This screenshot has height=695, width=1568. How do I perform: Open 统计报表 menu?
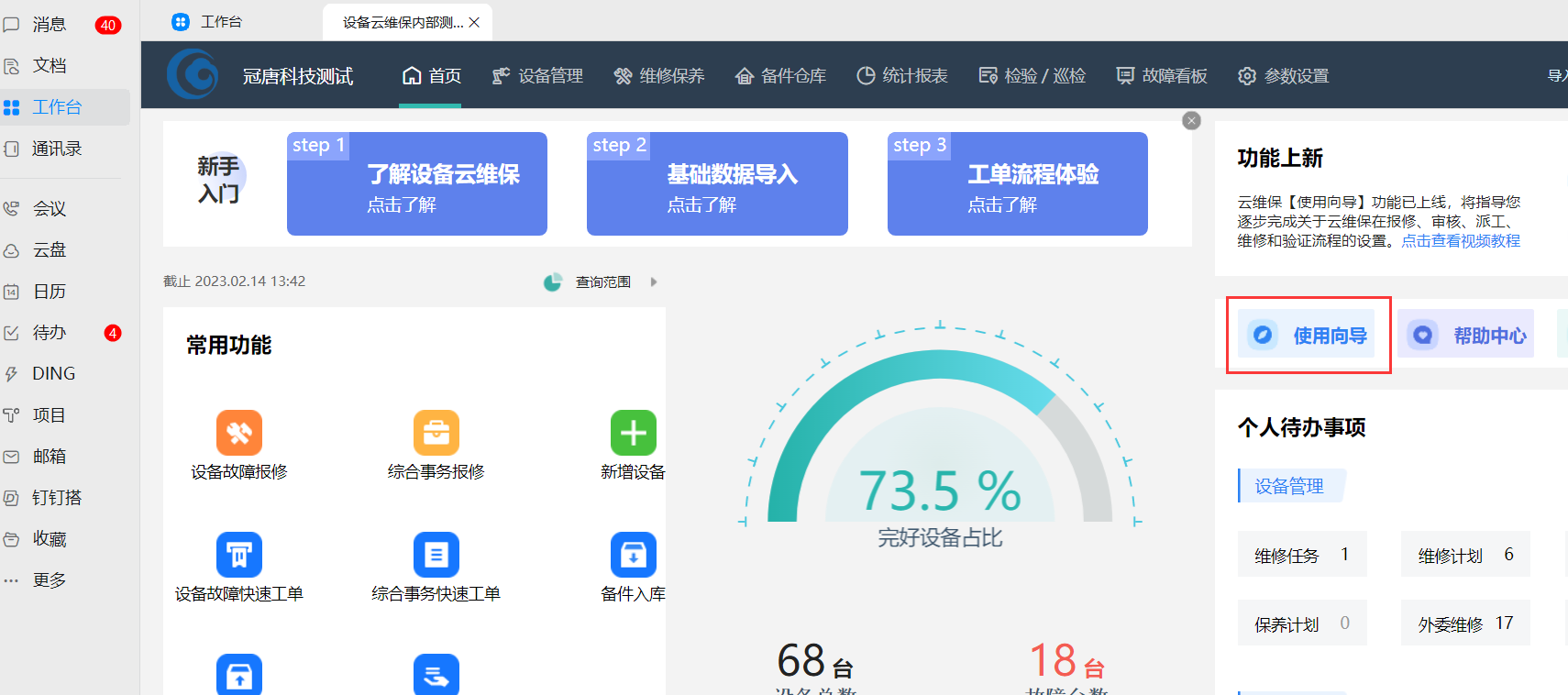pos(902,76)
